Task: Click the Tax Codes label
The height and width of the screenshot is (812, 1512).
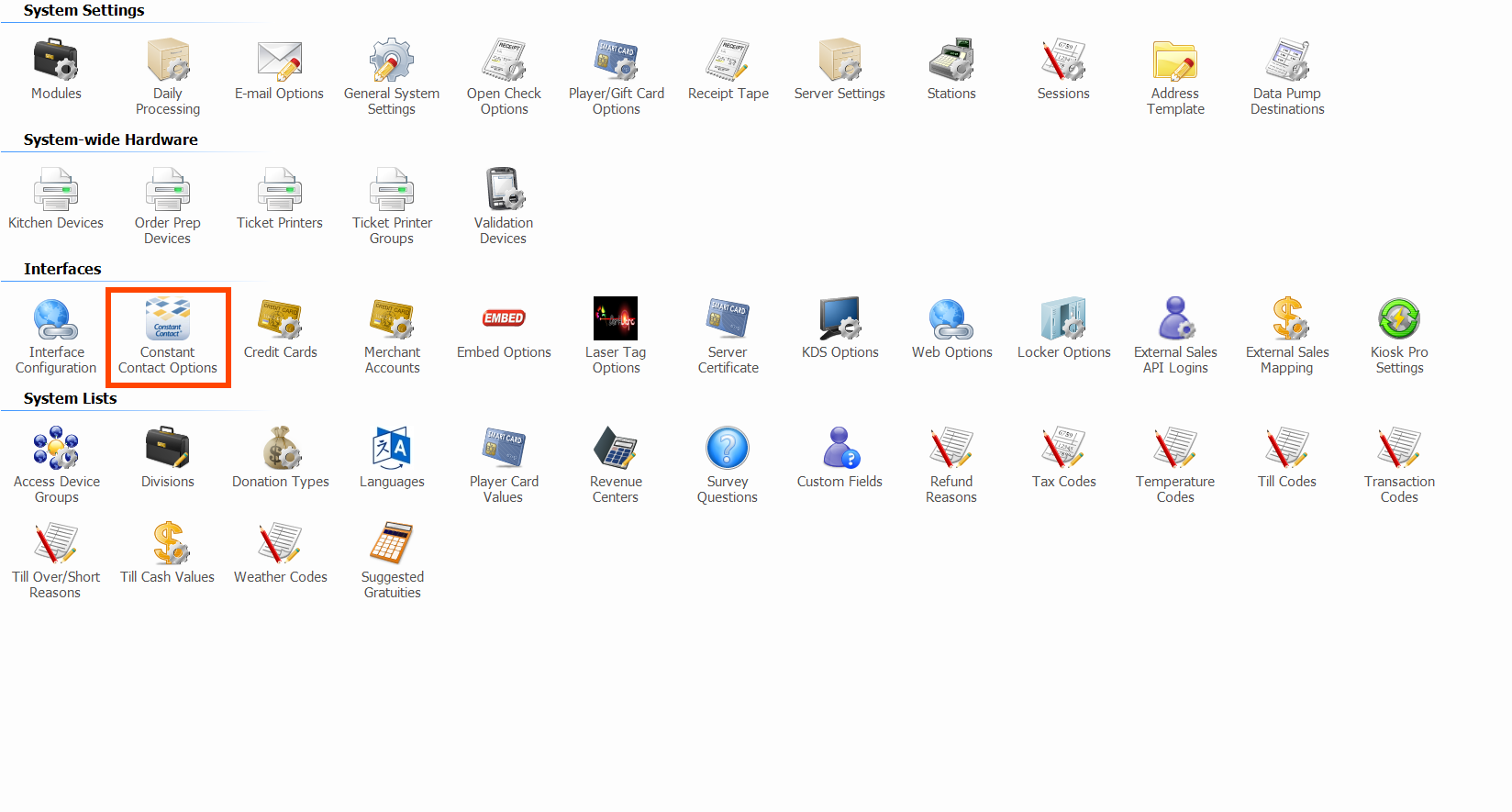Action: (x=1063, y=482)
